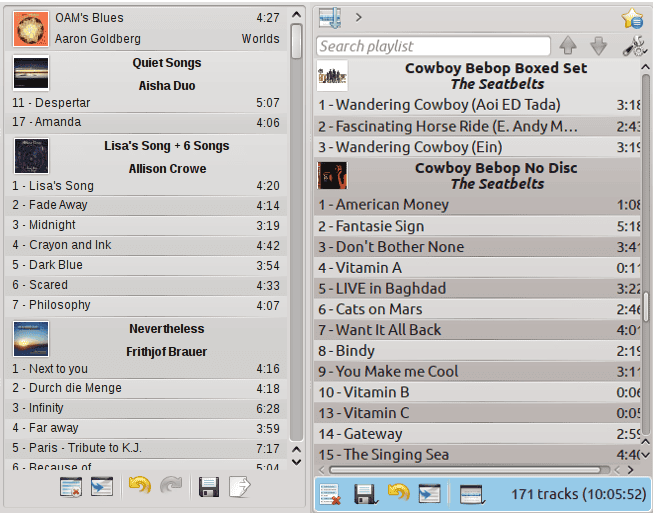Select the Nevertheless album header
The height and width of the screenshot is (514, 653).
(146, 339)
